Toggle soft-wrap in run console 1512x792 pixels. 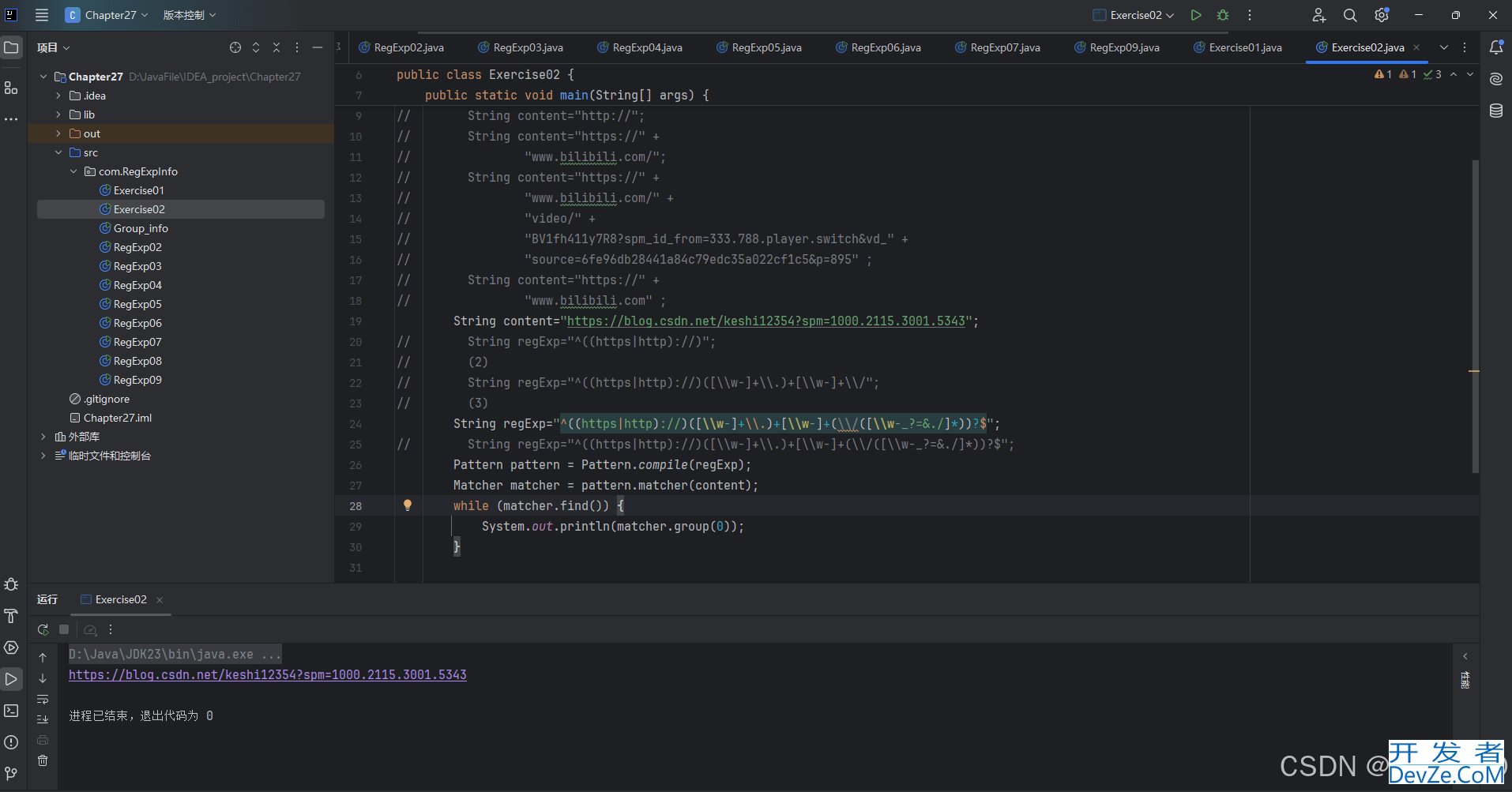tap(43, 699)
